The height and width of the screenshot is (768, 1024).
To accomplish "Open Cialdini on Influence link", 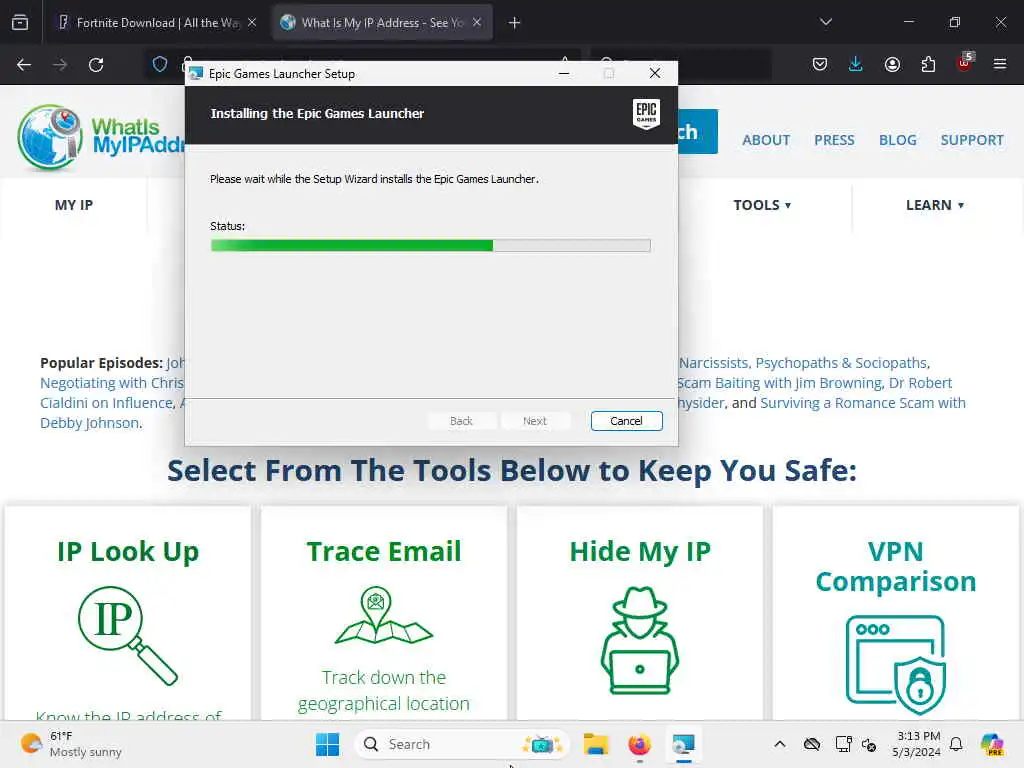I will [106, 403].
